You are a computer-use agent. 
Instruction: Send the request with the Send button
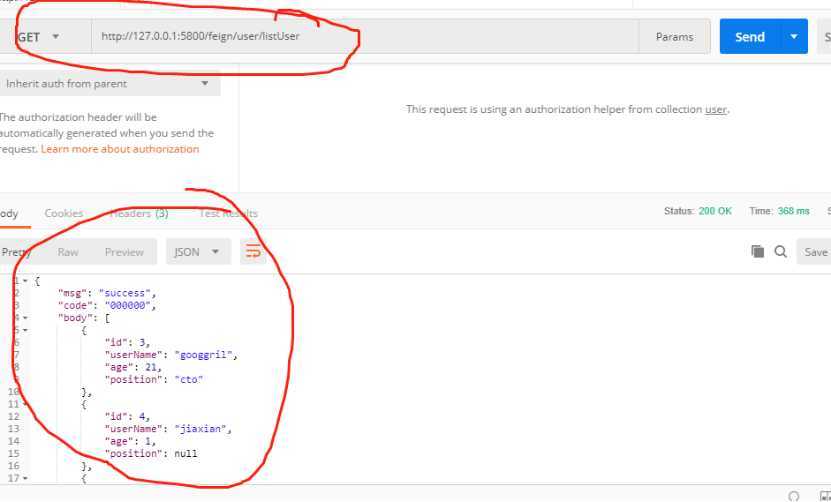749,37
